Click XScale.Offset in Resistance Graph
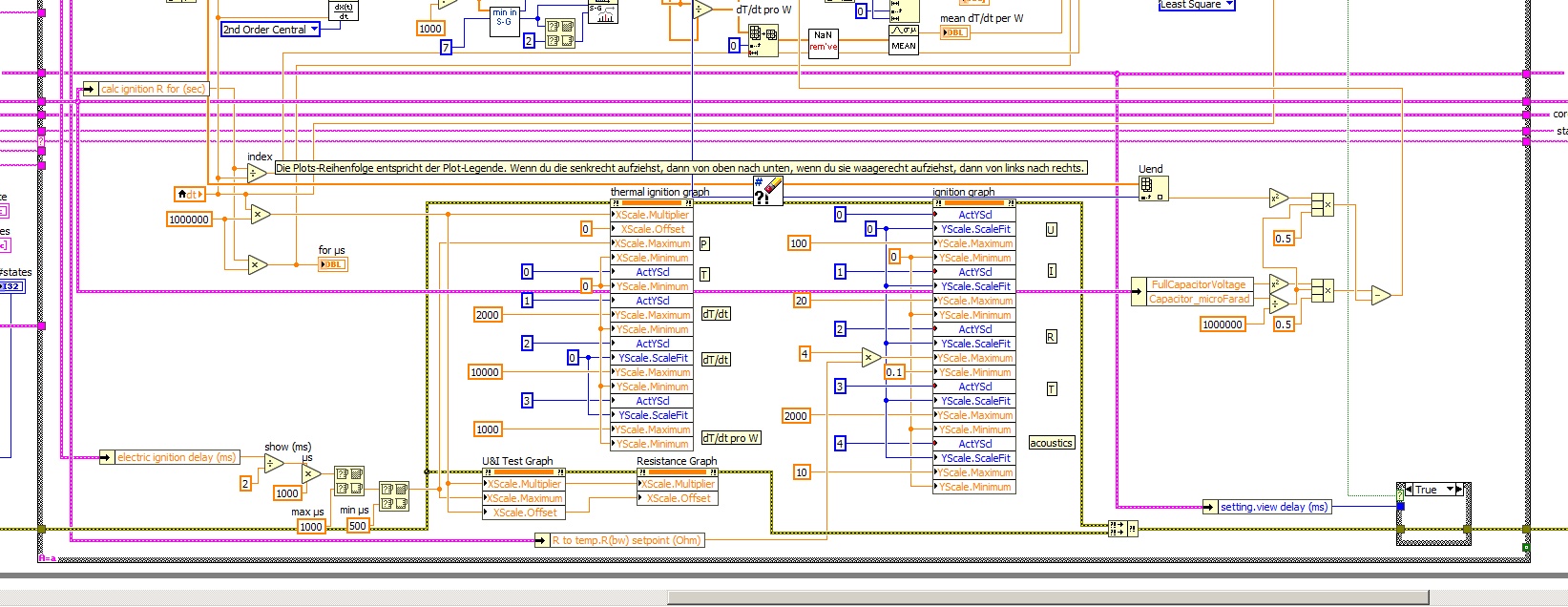Viewport: 1568px width, 607px height. click(x=678, y=498)
